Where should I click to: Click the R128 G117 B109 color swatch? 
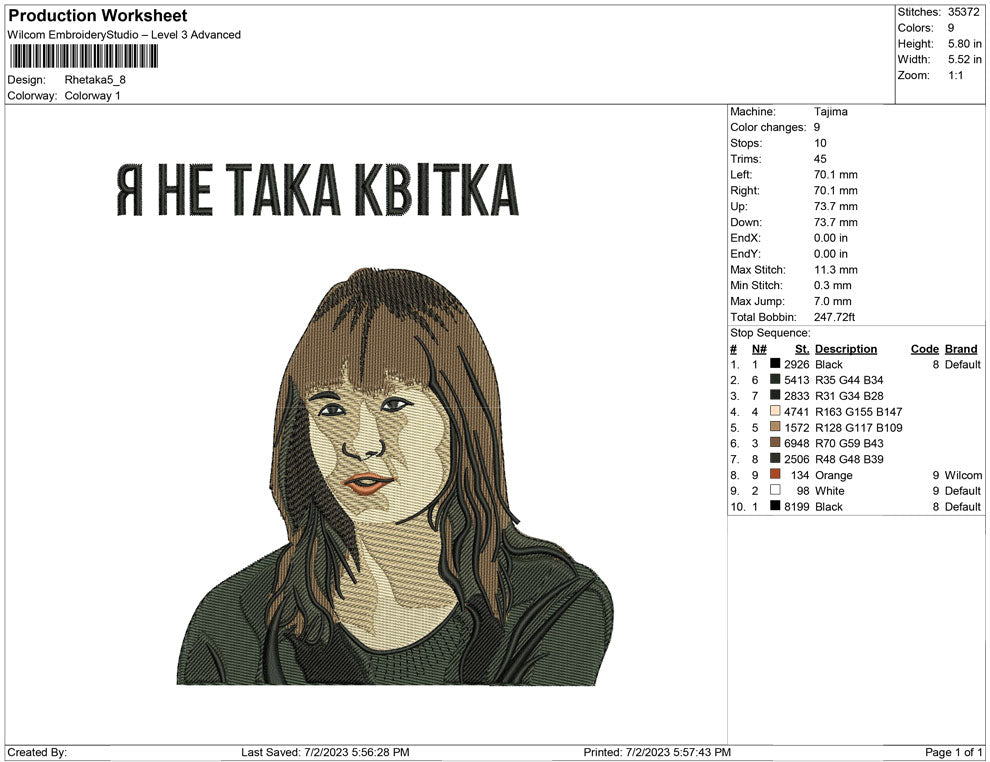(775, 428)
